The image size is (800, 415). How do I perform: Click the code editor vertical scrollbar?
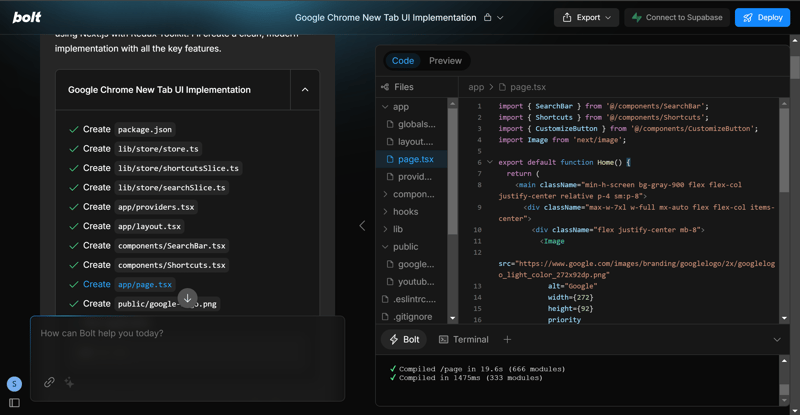pos(784,148)
